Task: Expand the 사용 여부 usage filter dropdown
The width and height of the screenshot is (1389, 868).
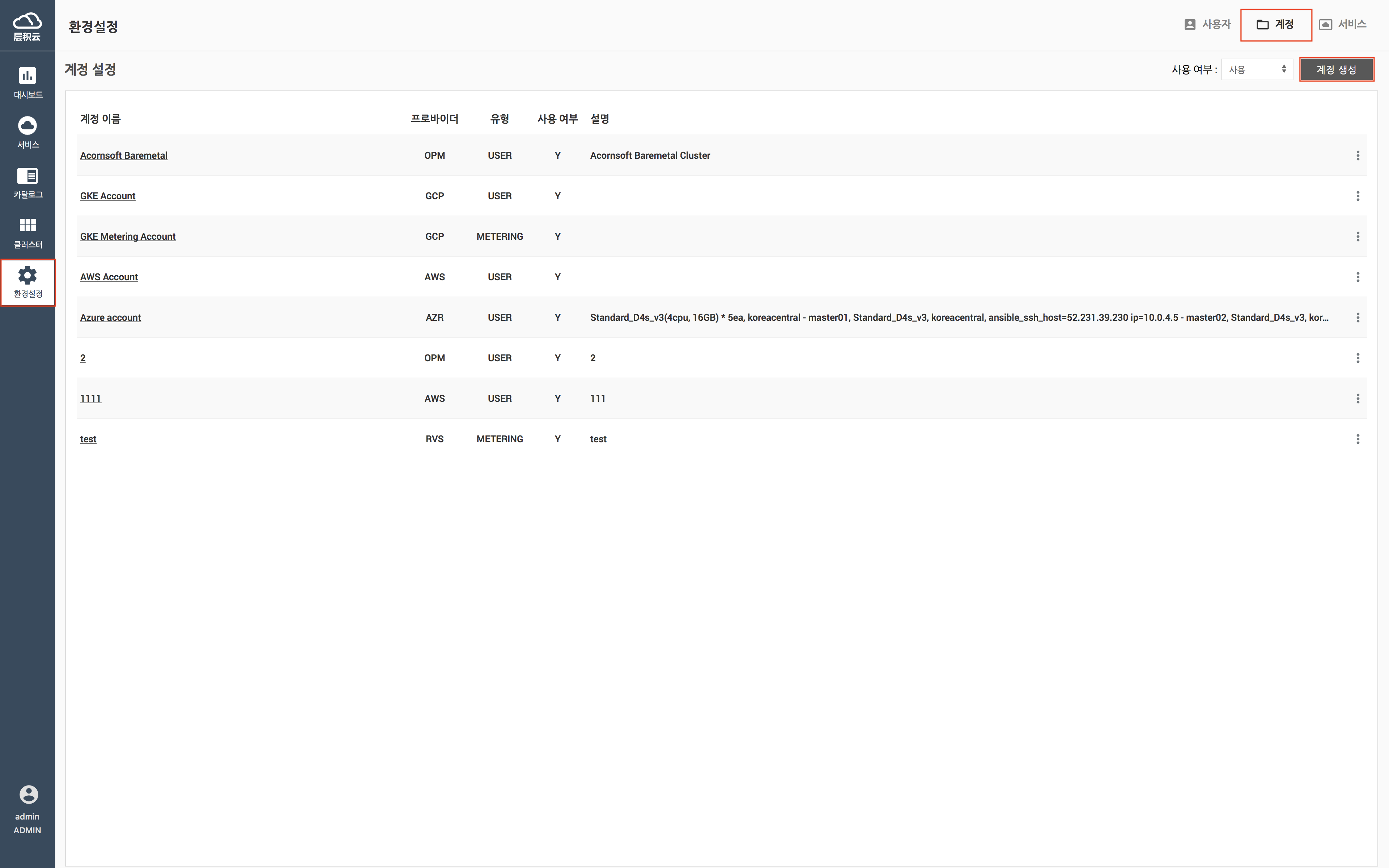Action: (x=1256, y=69)
